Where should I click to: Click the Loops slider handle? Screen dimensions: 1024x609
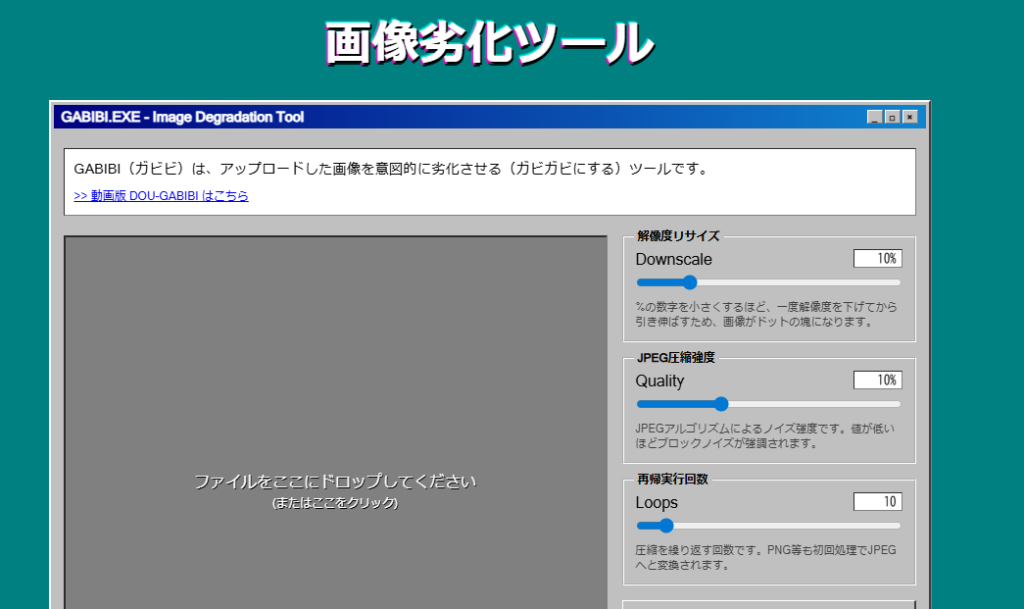pyautogui.click(x=666, y=526)
